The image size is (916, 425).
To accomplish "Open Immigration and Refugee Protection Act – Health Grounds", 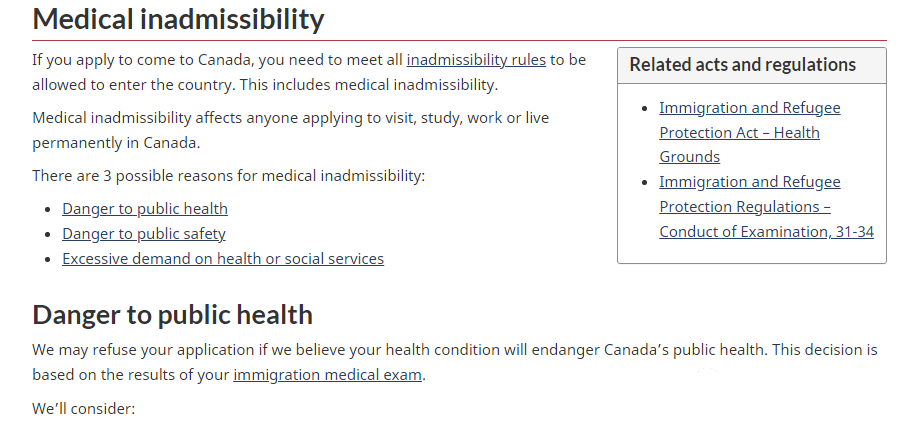I will (x=750, y=133).
